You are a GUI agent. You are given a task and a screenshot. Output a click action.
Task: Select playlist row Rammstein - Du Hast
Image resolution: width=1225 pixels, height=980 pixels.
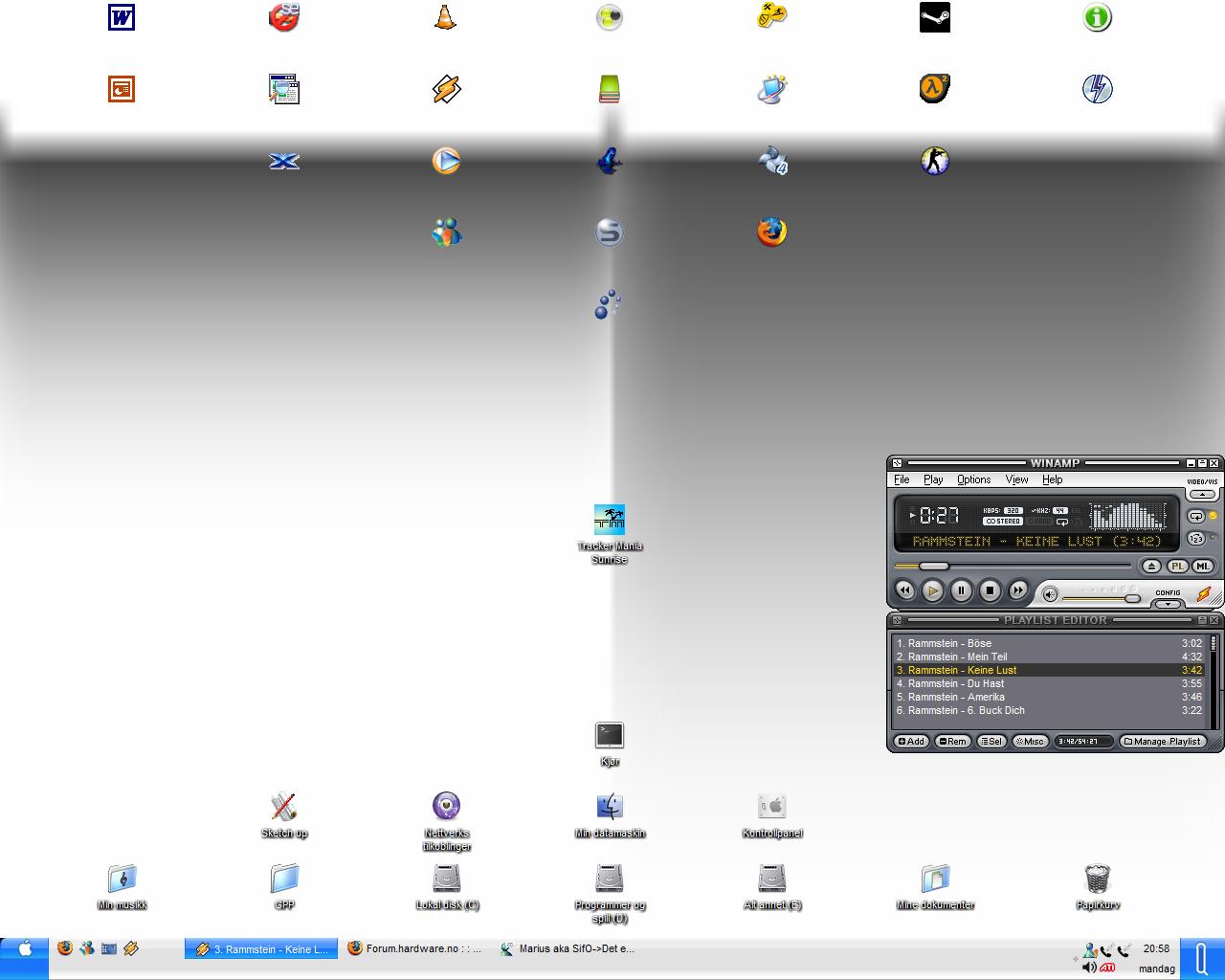[x=1049, y=683]
